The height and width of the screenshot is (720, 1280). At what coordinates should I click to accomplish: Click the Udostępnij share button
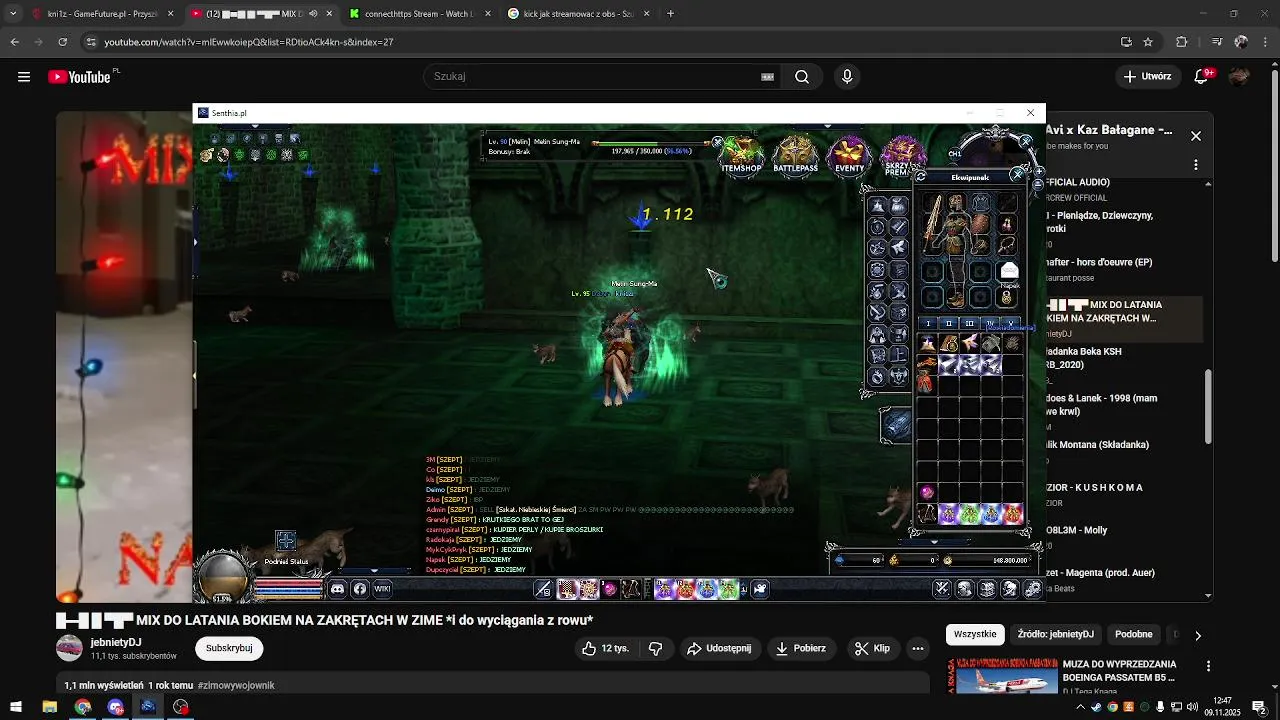click(x=718, y=648)
